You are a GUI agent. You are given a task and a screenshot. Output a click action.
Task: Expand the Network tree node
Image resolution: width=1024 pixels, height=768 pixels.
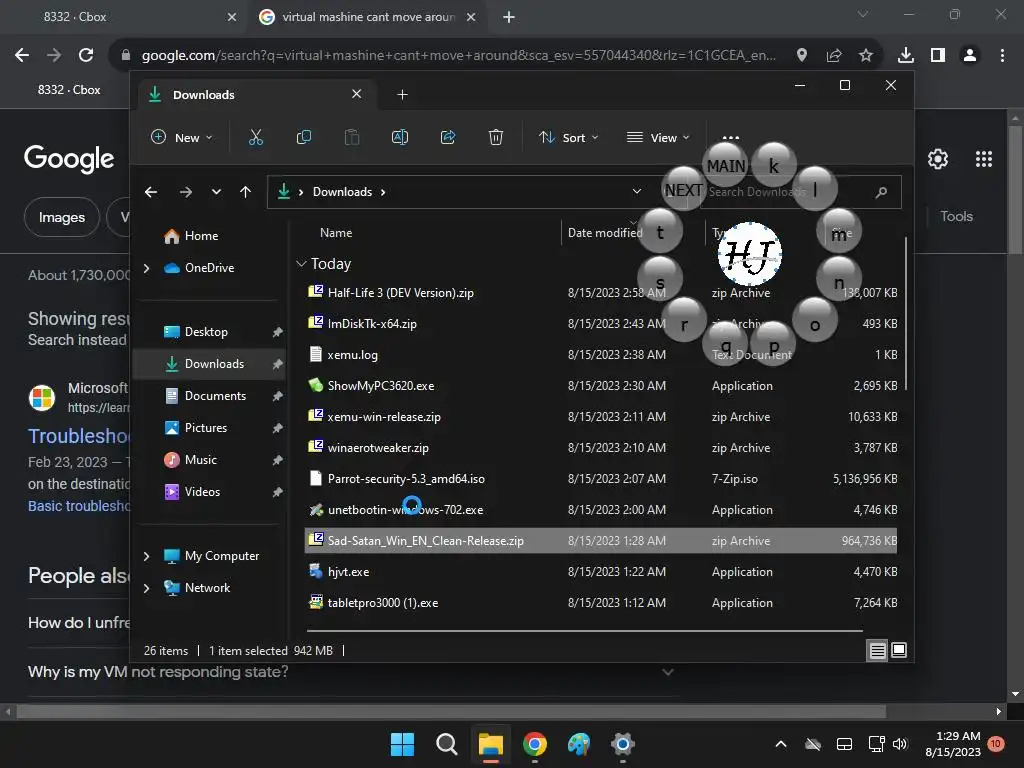pyautogui.click(x=146, y=588)
